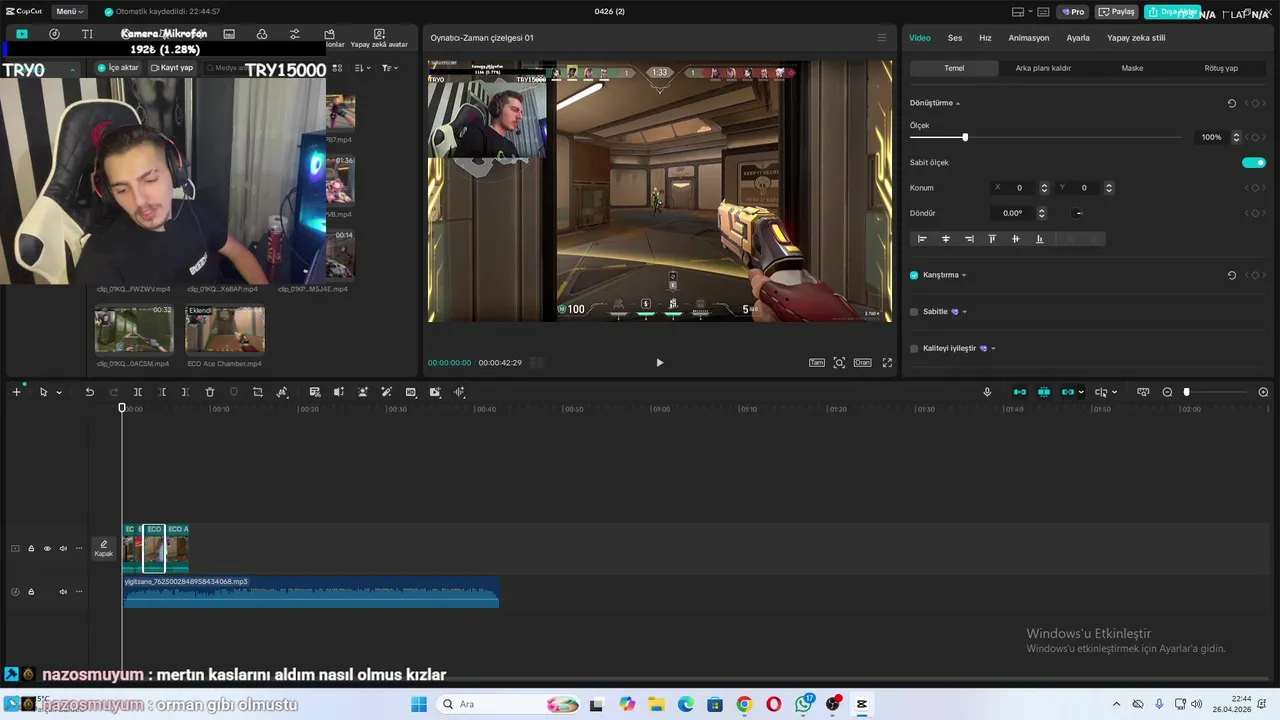Zoom in the timeline
Screen dimensions: 1280x720
click(x=1263, y=392)
